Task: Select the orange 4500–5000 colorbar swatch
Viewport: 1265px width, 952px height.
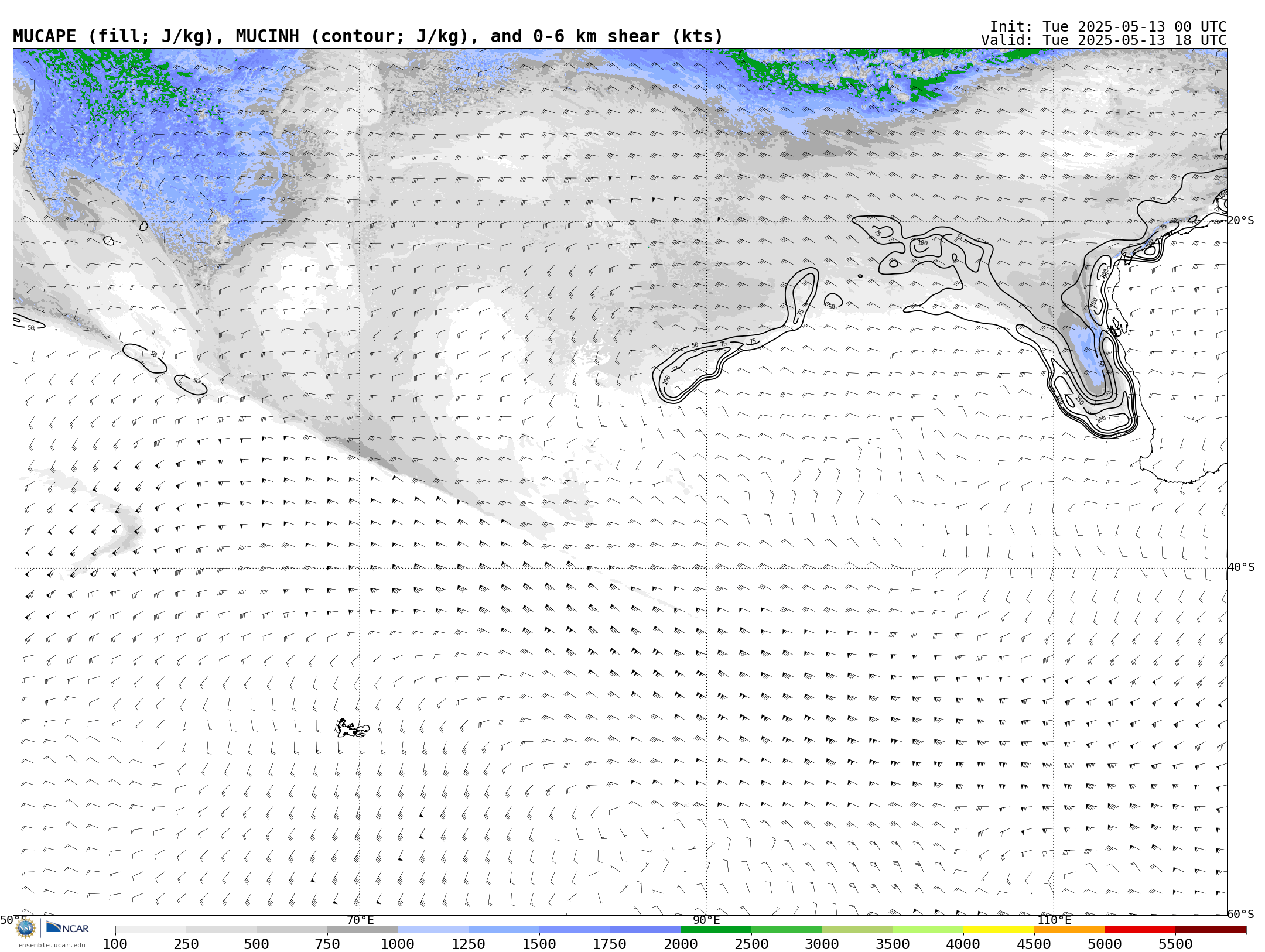Action: click(x=1069, y=930)
